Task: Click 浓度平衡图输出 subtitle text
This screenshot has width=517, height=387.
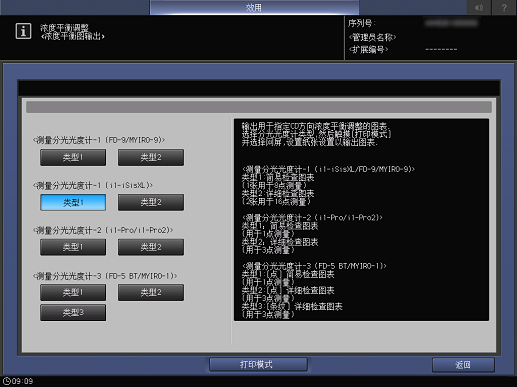Action: pos(73,36)
